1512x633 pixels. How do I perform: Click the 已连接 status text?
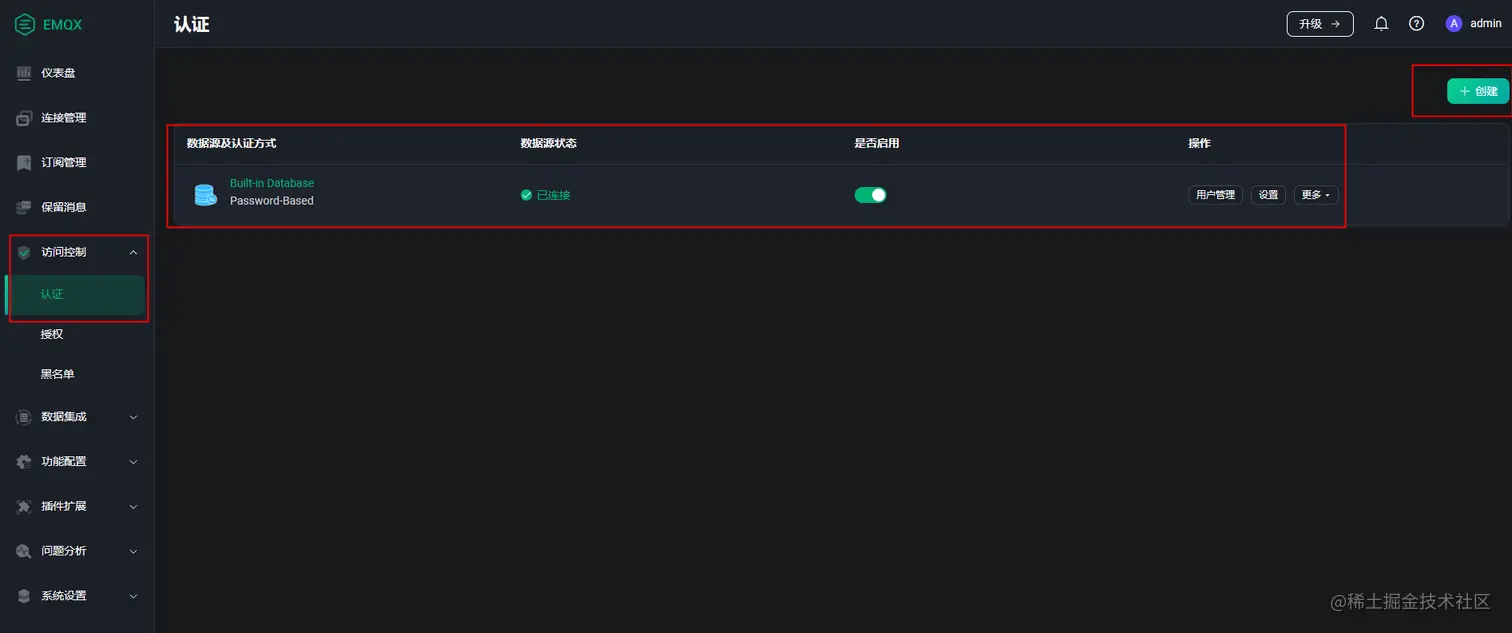553,195
